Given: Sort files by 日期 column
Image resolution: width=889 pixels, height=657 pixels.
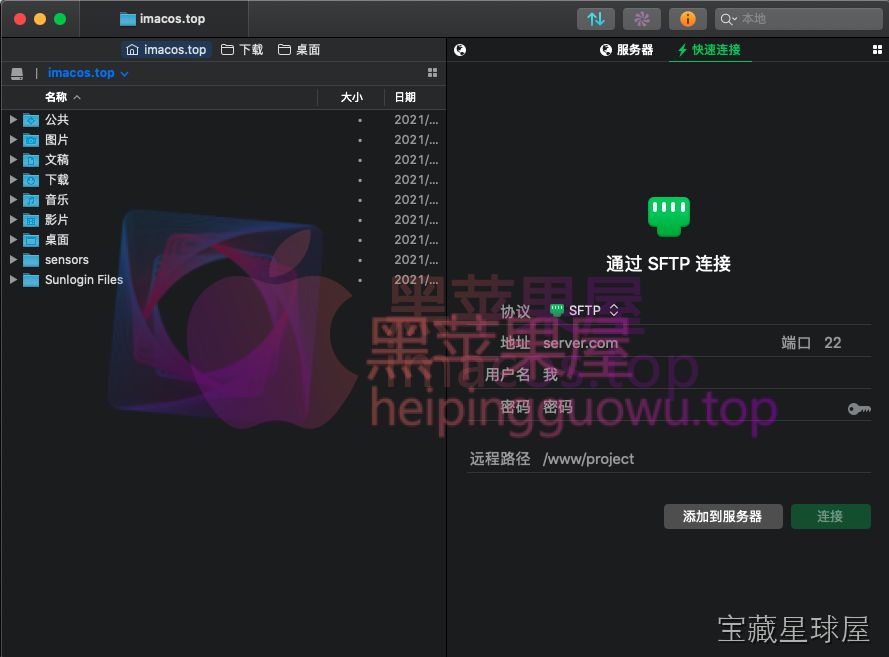Looking at the screenshot, I should pyautogui.click(x=405, y=98).
